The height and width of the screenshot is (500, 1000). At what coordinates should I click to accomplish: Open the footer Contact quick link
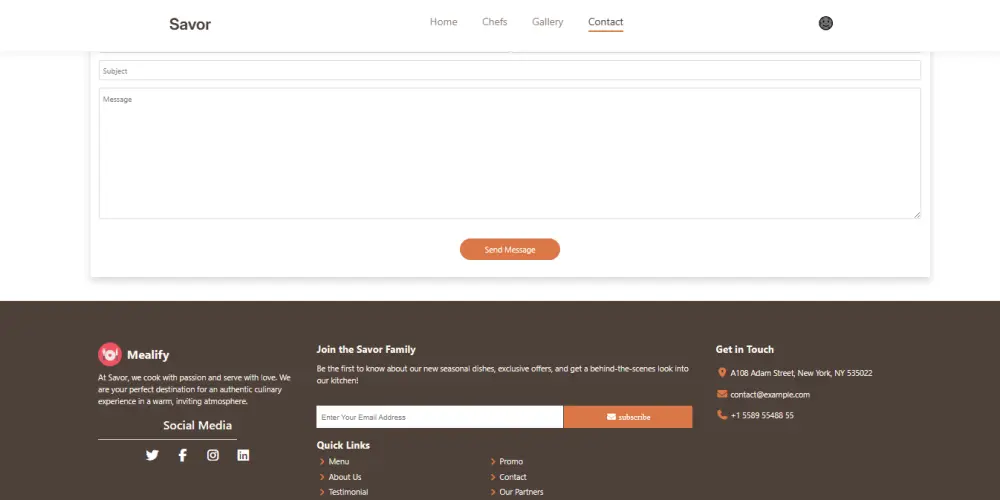[513, 477]
